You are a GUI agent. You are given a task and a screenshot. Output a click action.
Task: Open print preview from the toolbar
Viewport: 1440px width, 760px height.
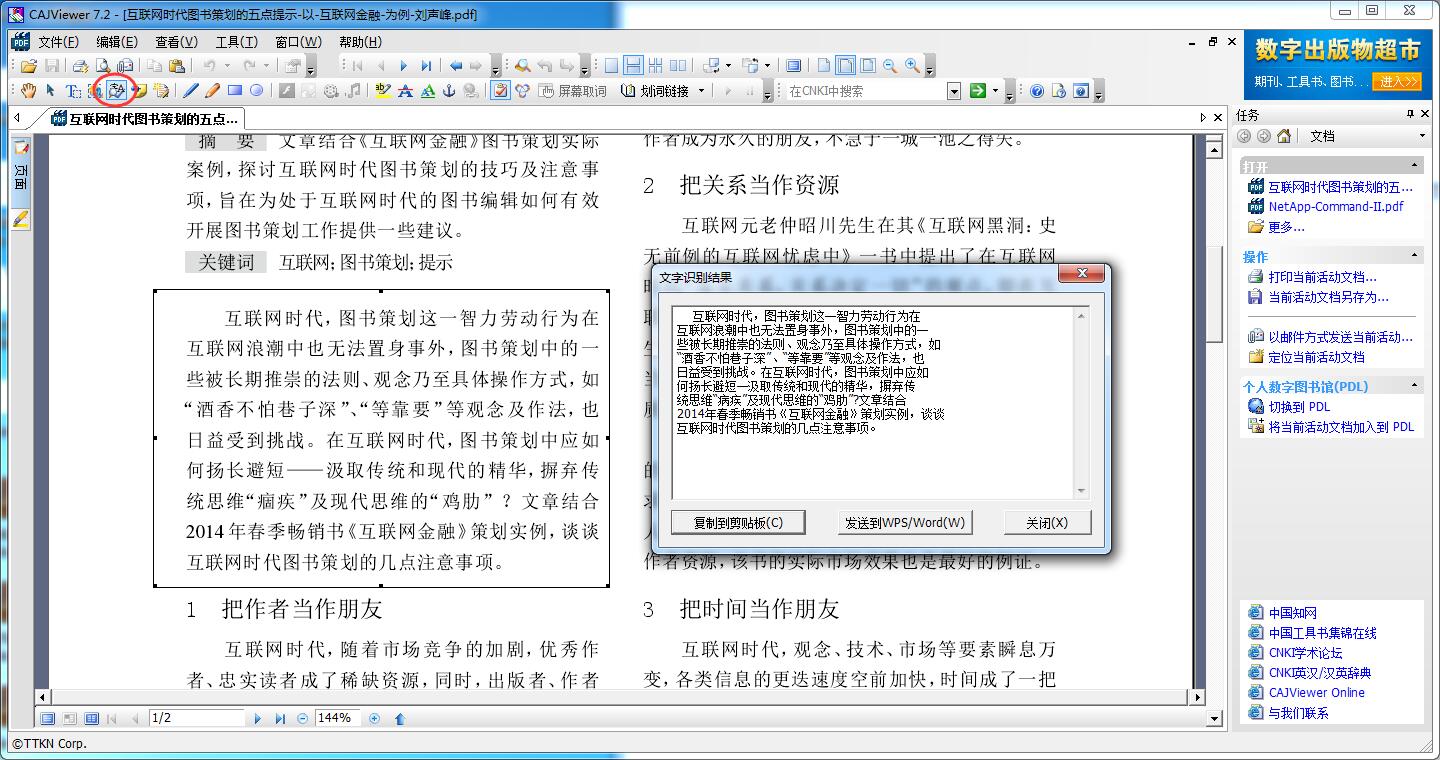[102, 66]
